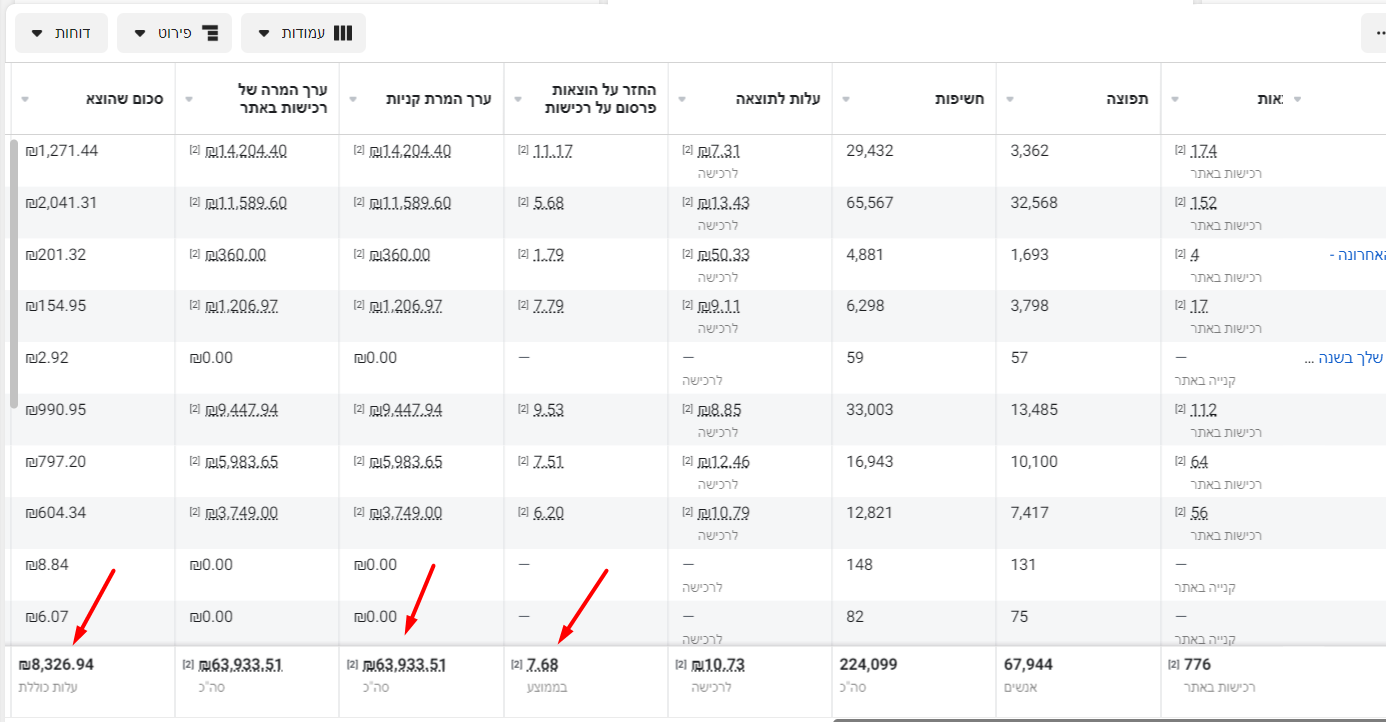The height and width of the screenshot is (722, 1386).
Task: Open column menu arrow for החזר על הוצאות פרסום
Action: point(518,99)
